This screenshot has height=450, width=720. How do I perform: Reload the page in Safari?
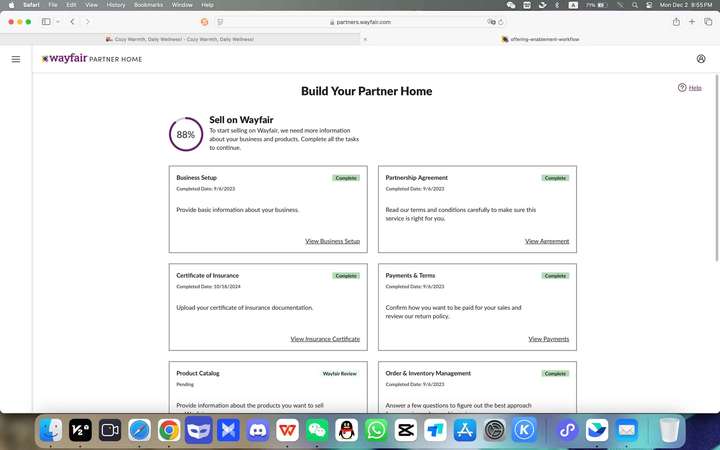(501, 21)
